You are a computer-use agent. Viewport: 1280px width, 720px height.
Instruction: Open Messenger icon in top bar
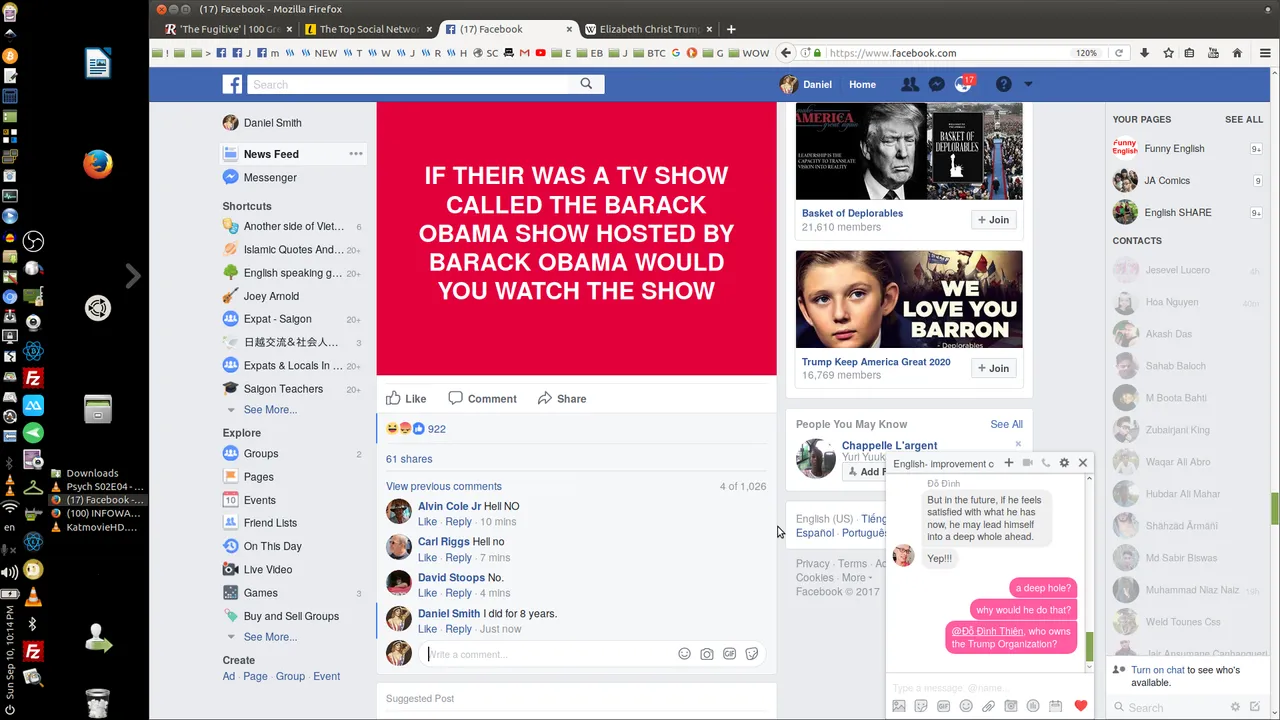coord(937,85)
